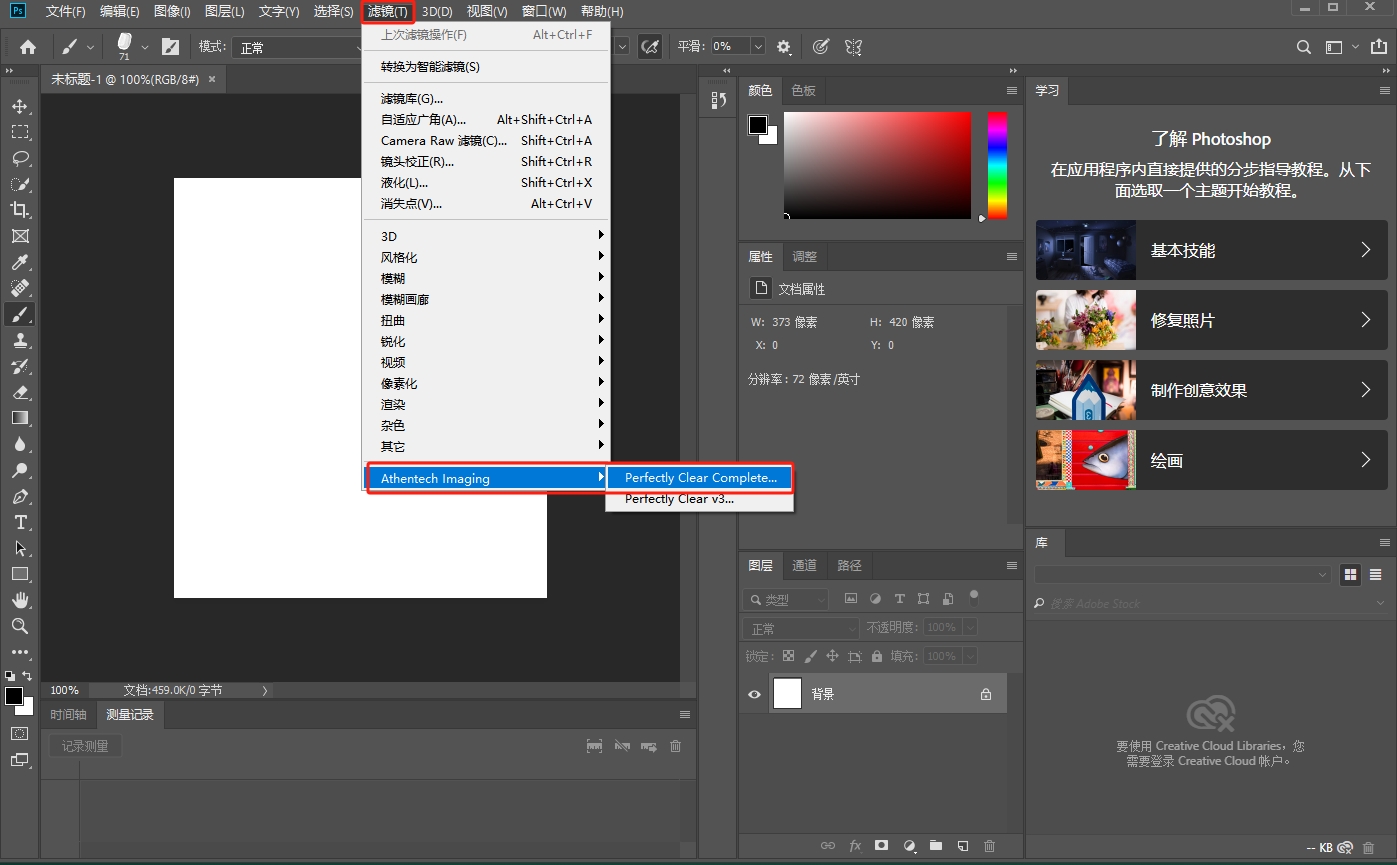
Task: Open the 基本技能 tutorial
Action: pyautogui.click(x=1211, y=250)
